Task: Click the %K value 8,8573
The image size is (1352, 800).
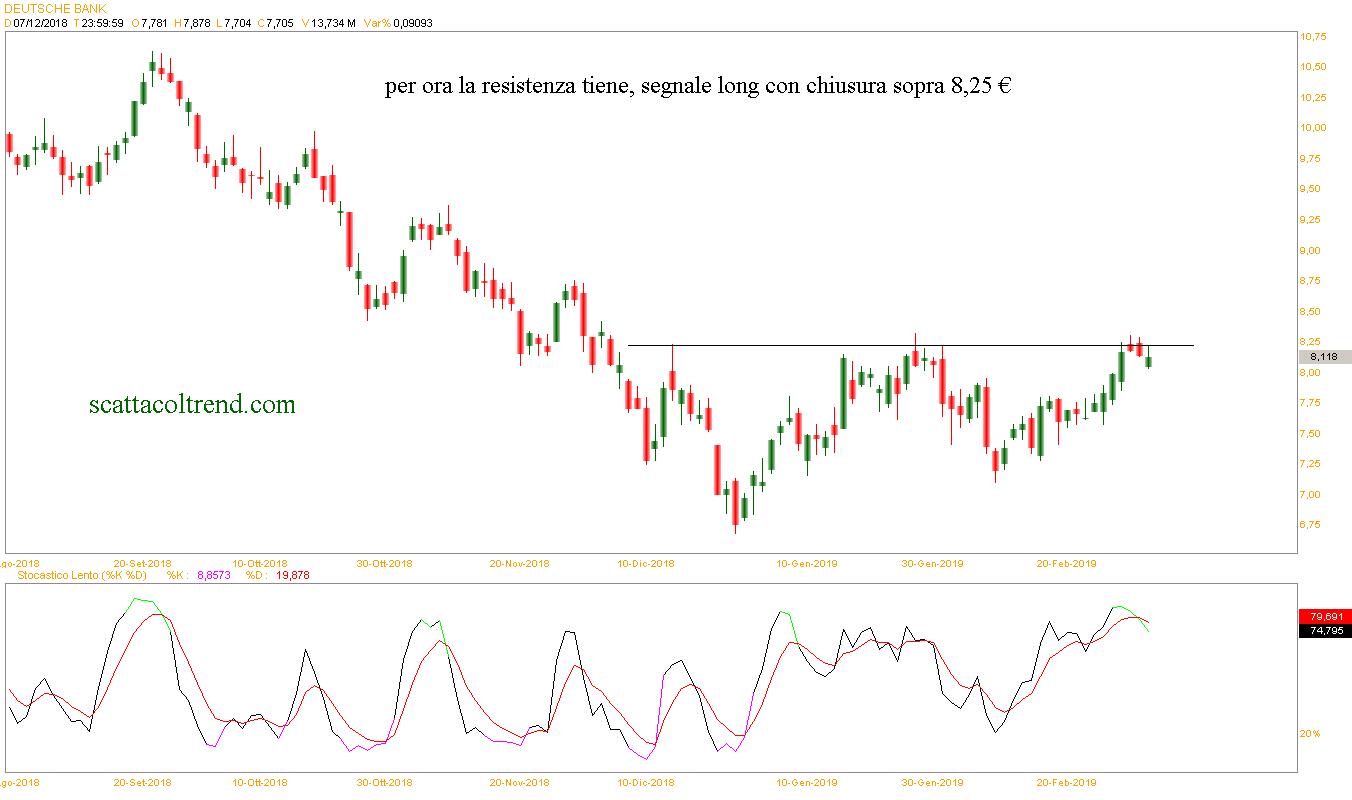Action: click(x=213, y=575)
